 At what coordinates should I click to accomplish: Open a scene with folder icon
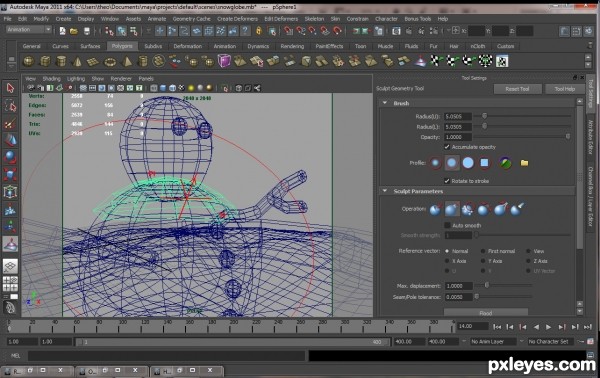click(x=74, y=31)
